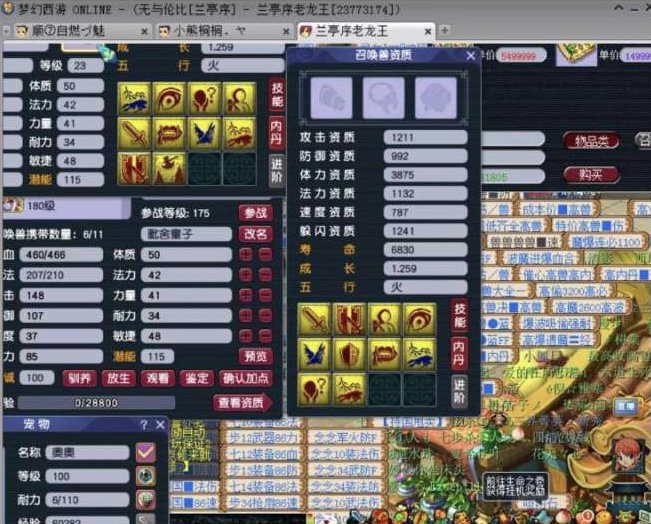This screenshot has height=524, width=651.
Task: Click the fanged mouth skill in left skill grid
Action: pos(169,134)
